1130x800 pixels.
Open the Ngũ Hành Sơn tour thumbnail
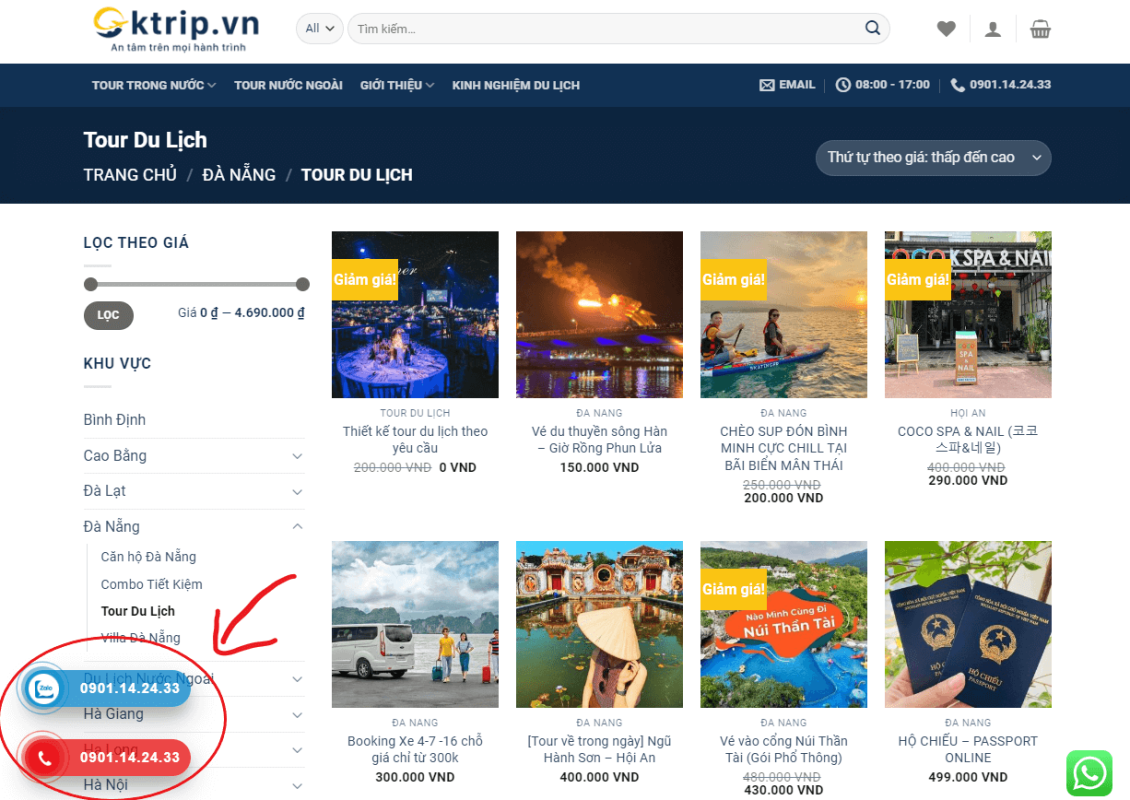(600, 624)
